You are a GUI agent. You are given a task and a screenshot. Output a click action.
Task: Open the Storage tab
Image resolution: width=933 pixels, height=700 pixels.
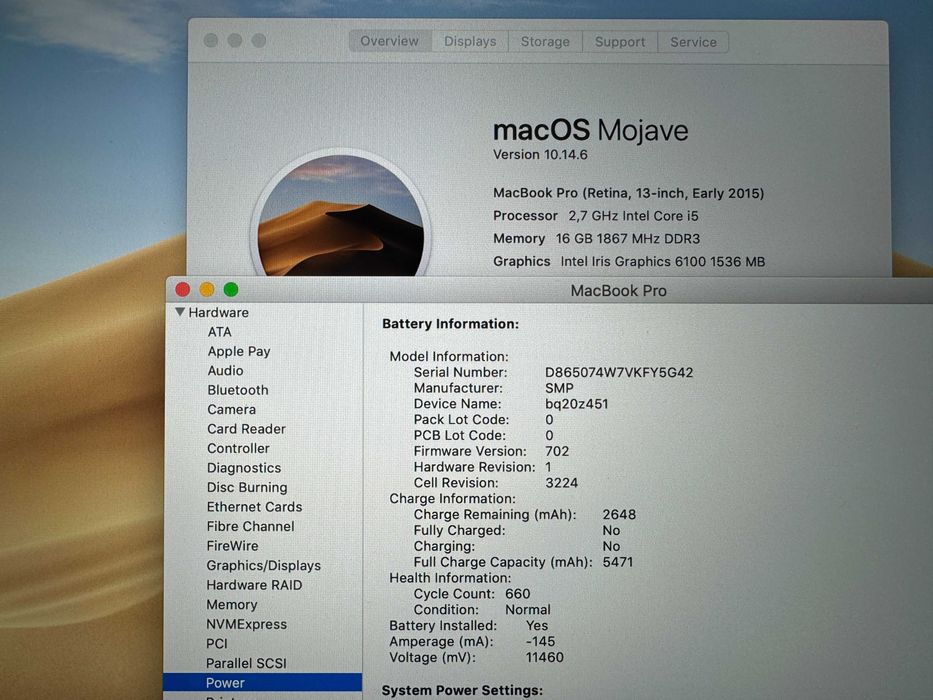coord(545,42)
